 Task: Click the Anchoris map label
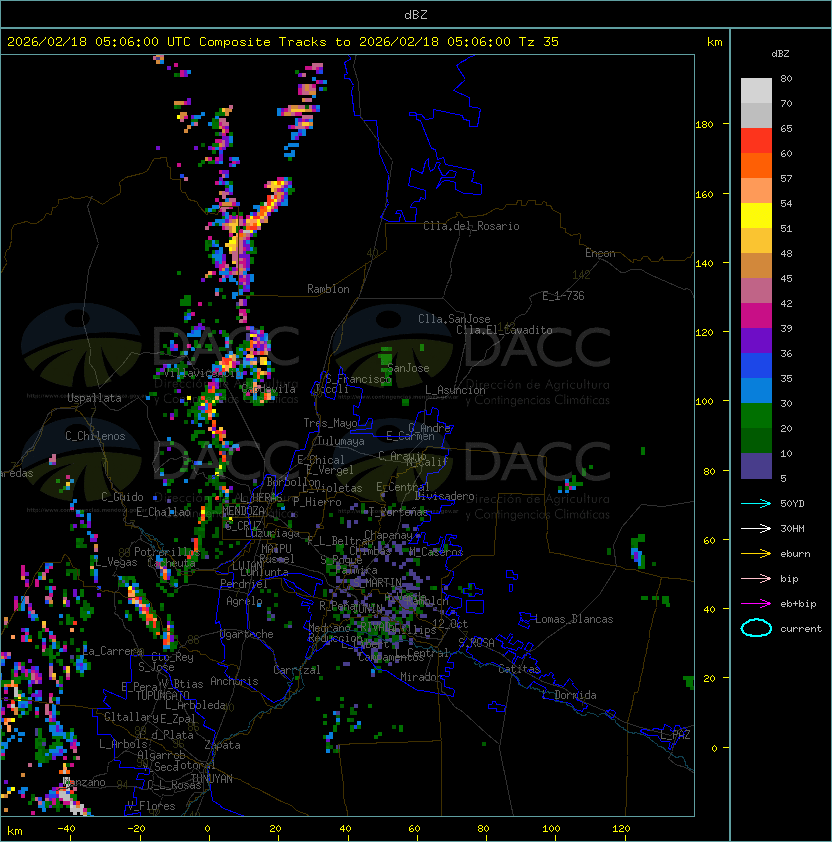pyautogui.click(x=234, y=681)
